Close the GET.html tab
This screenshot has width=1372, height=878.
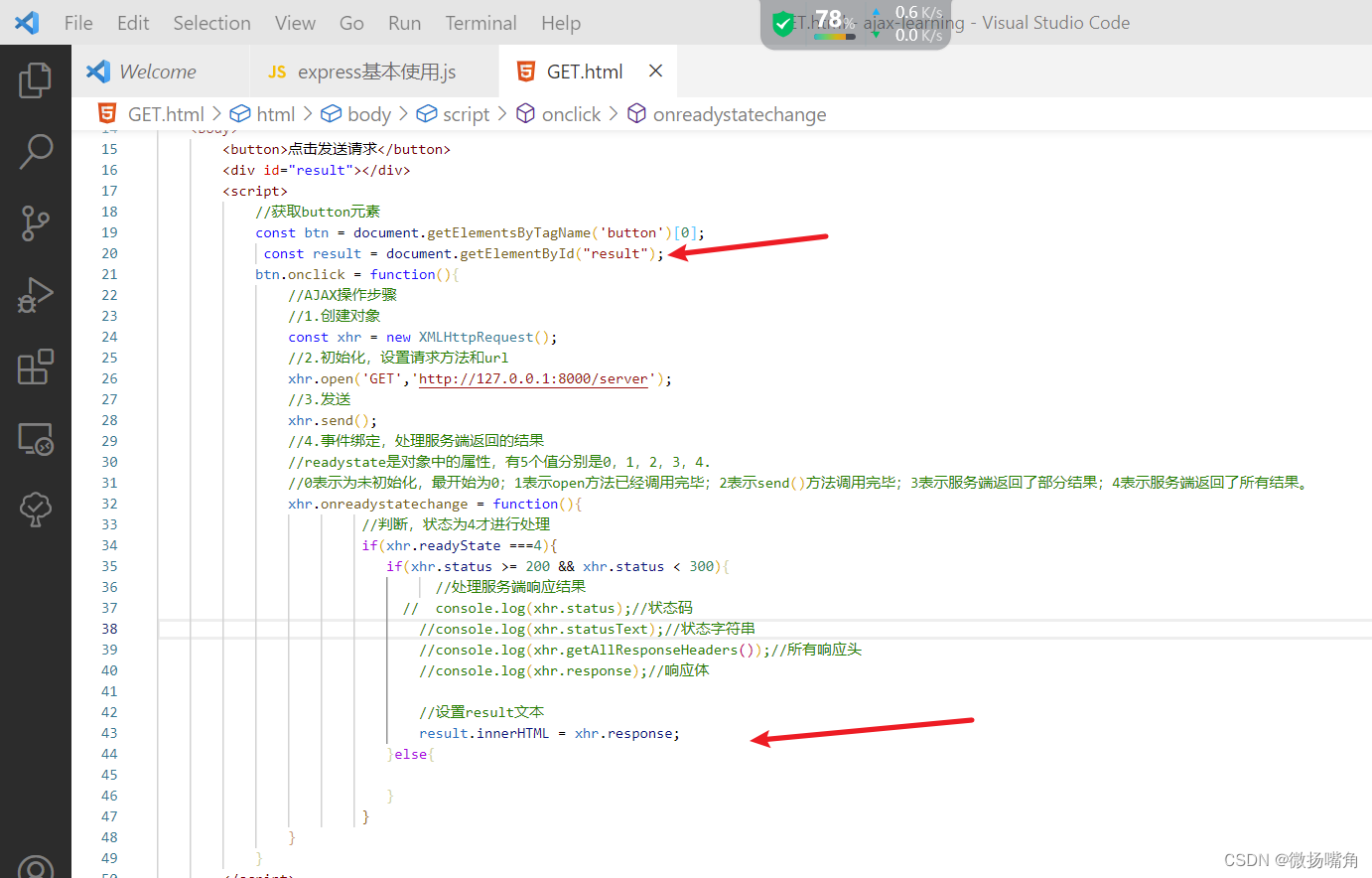click(655, 71)
